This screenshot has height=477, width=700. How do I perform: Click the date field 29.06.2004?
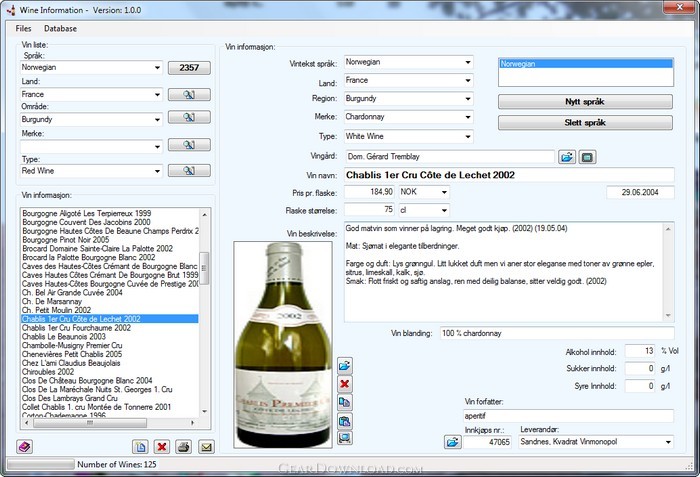(640, 192)
